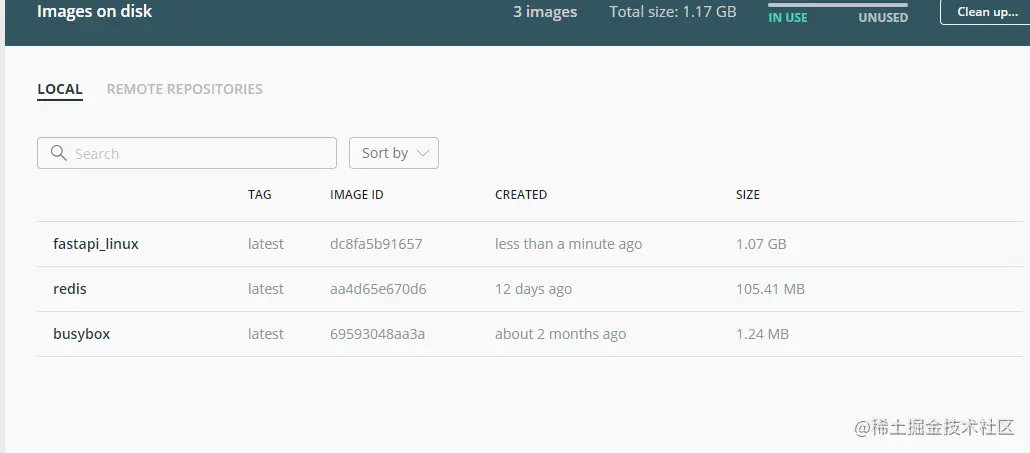Click the '3 images' count text
This screenshot has width=1030, height=453.
[x=545, y=12]
